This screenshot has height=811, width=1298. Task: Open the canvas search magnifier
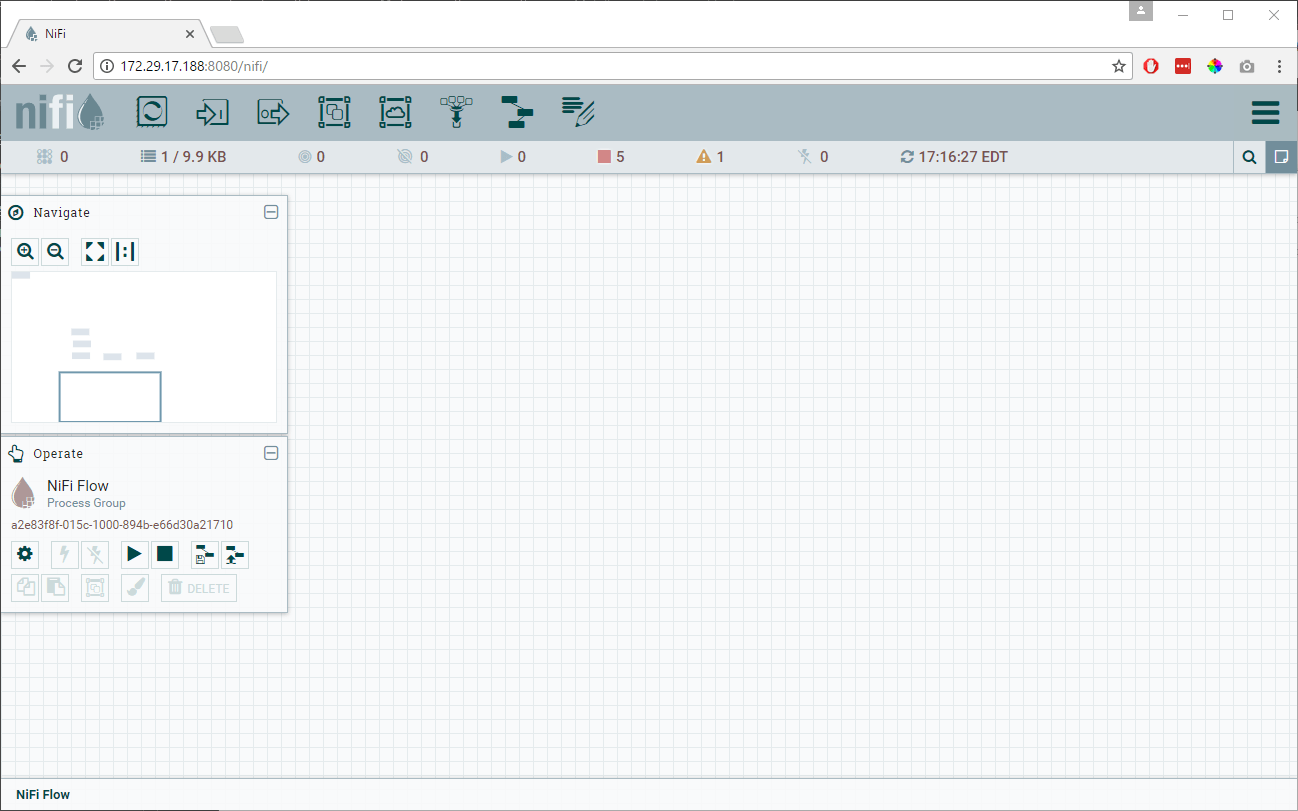(x=1249, y=157)
